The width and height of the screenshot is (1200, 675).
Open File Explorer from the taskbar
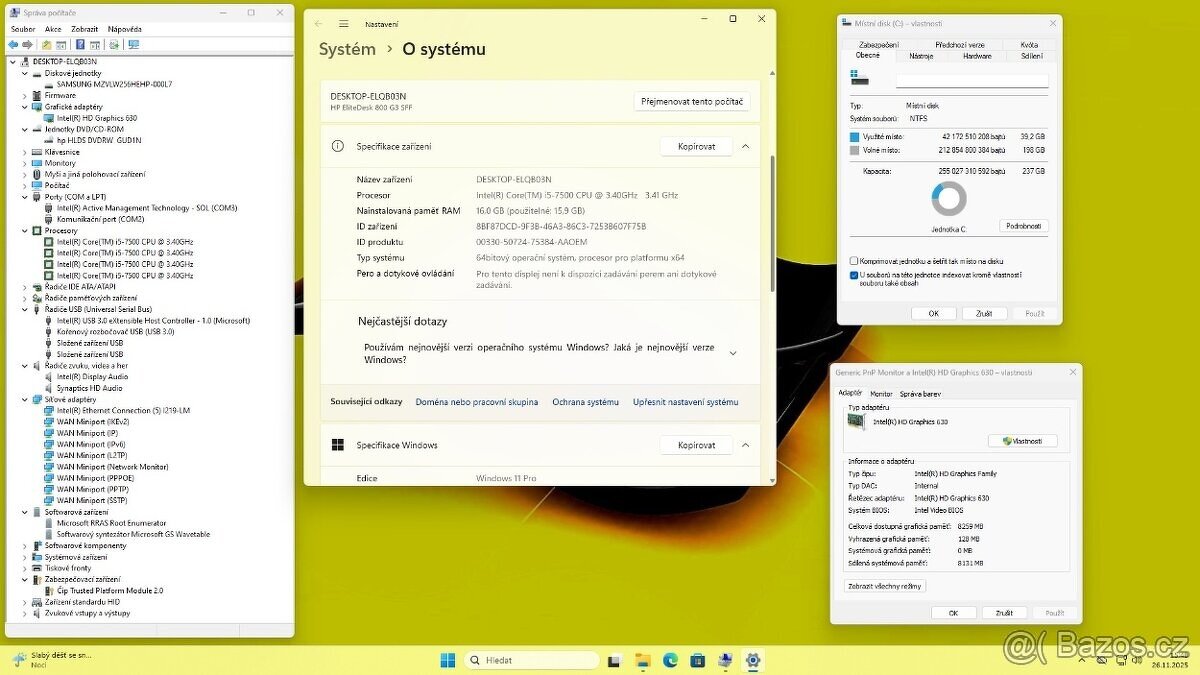click(643, 660)
